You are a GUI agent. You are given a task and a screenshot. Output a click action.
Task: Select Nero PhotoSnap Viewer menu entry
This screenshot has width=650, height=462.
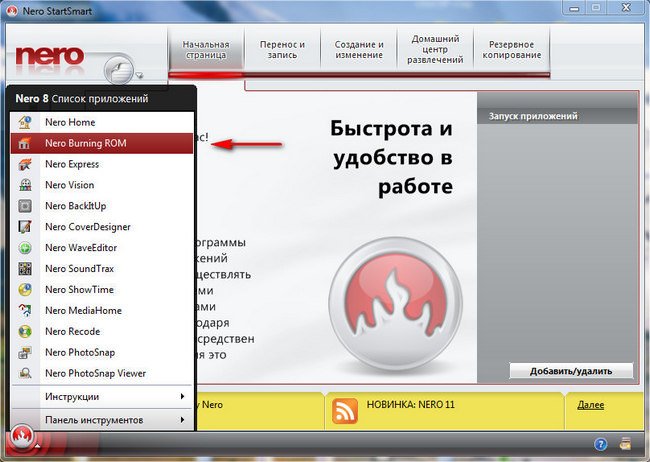point(102,373)
